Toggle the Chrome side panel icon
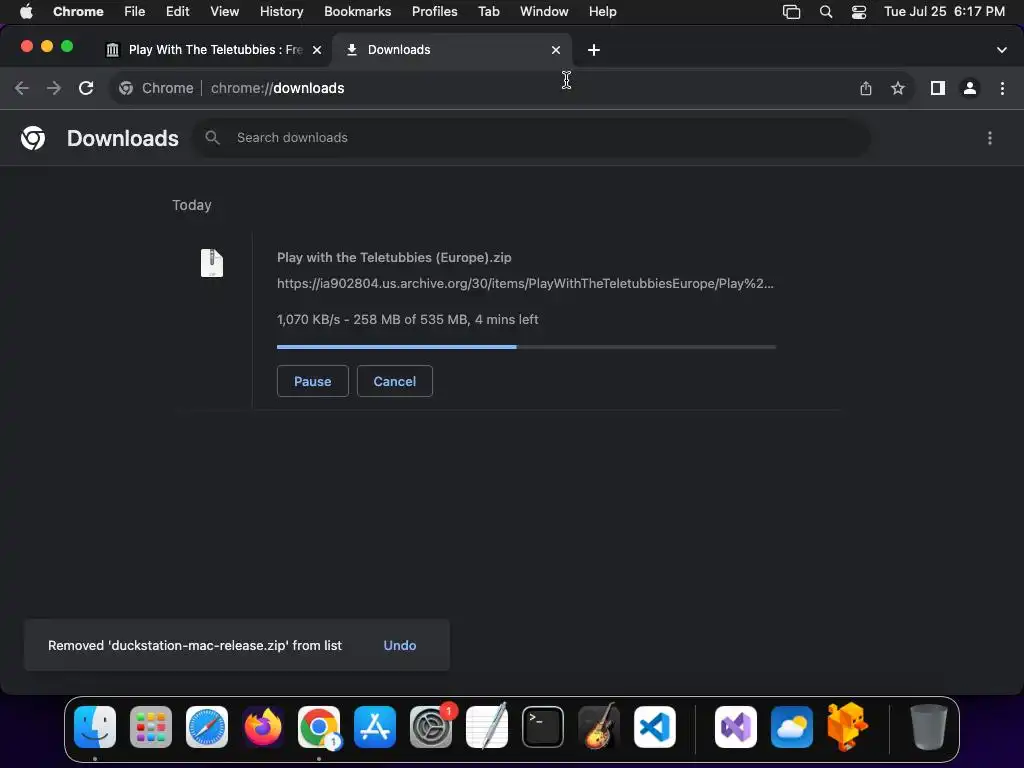 [938, 88]
